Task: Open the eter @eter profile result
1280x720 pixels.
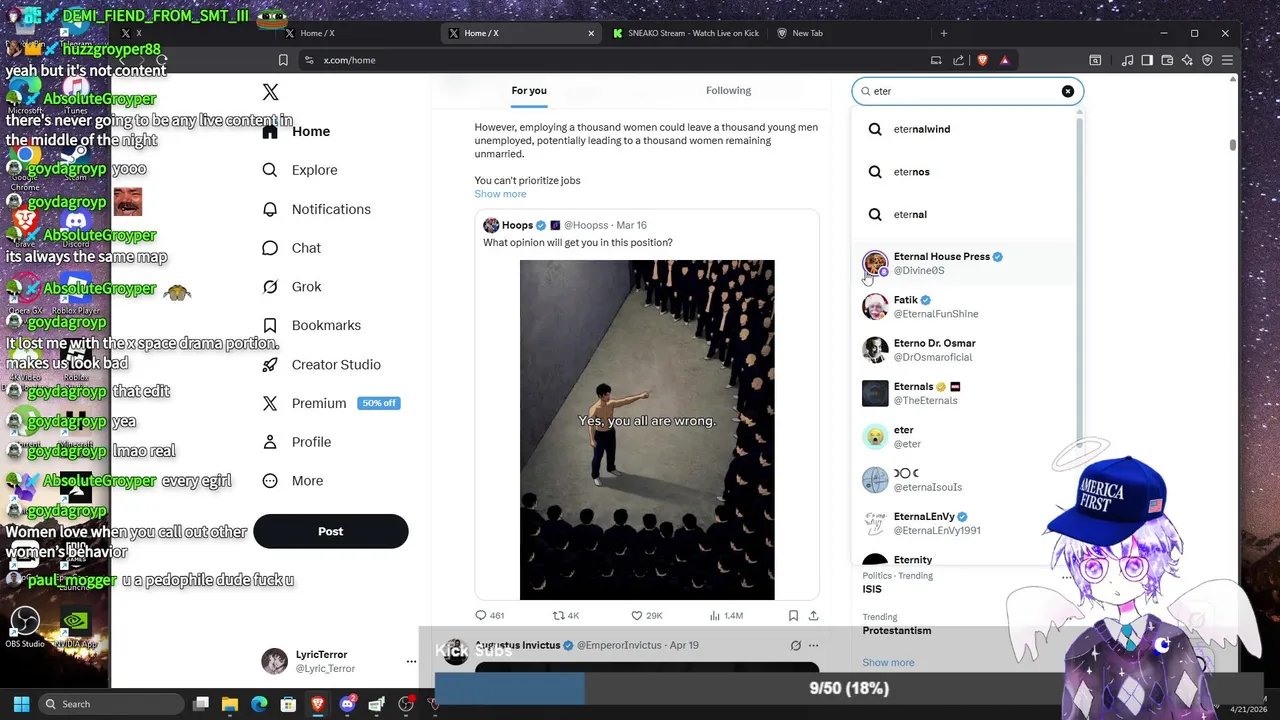Action: (x=965, y=437)
